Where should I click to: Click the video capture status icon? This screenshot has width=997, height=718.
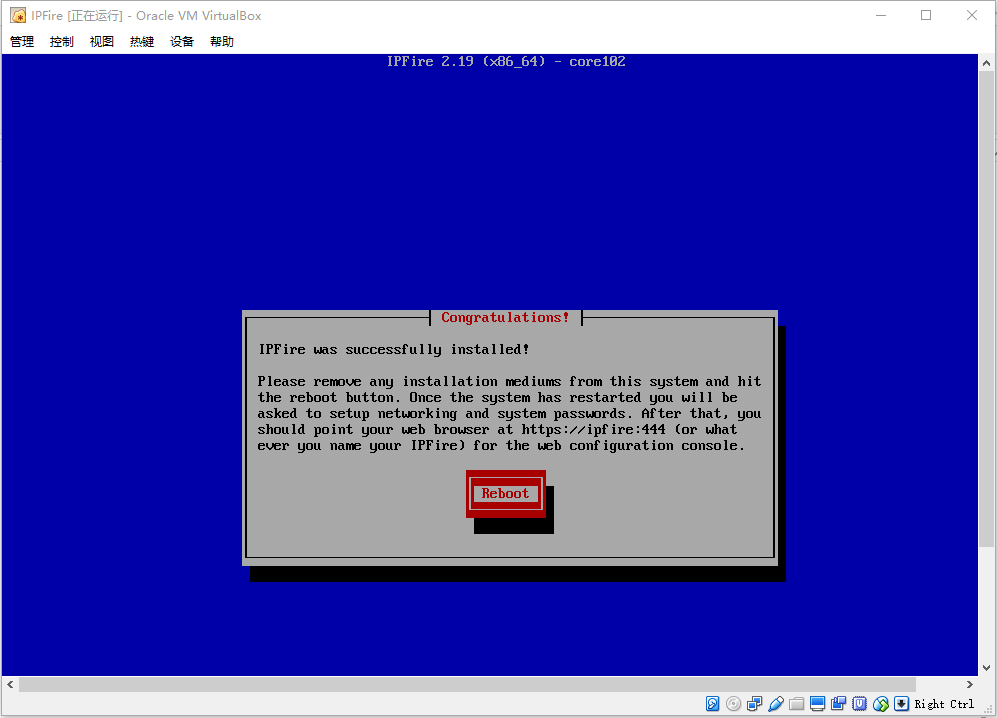[838, 703]
